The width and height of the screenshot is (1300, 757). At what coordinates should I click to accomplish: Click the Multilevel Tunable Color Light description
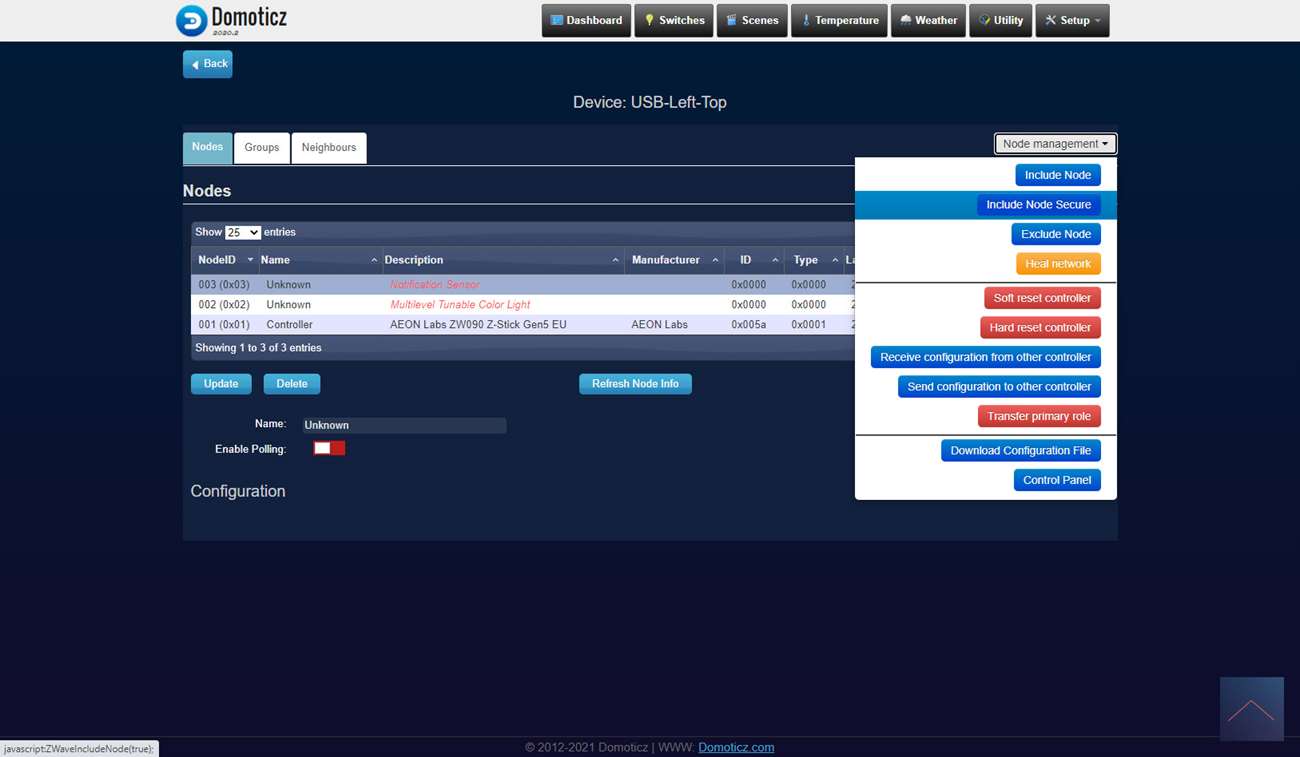pyautogui.click(x=460, y=305)
